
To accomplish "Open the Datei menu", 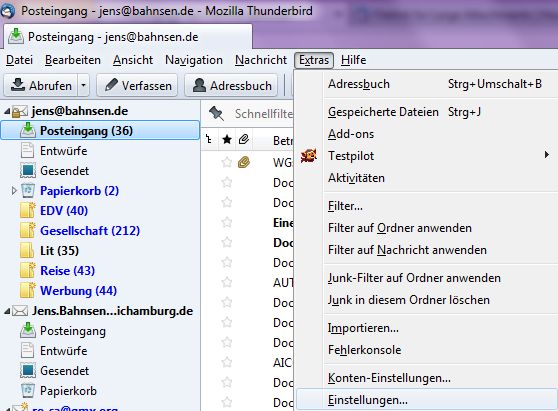I will pyautogui.click(x=19, y=60).
